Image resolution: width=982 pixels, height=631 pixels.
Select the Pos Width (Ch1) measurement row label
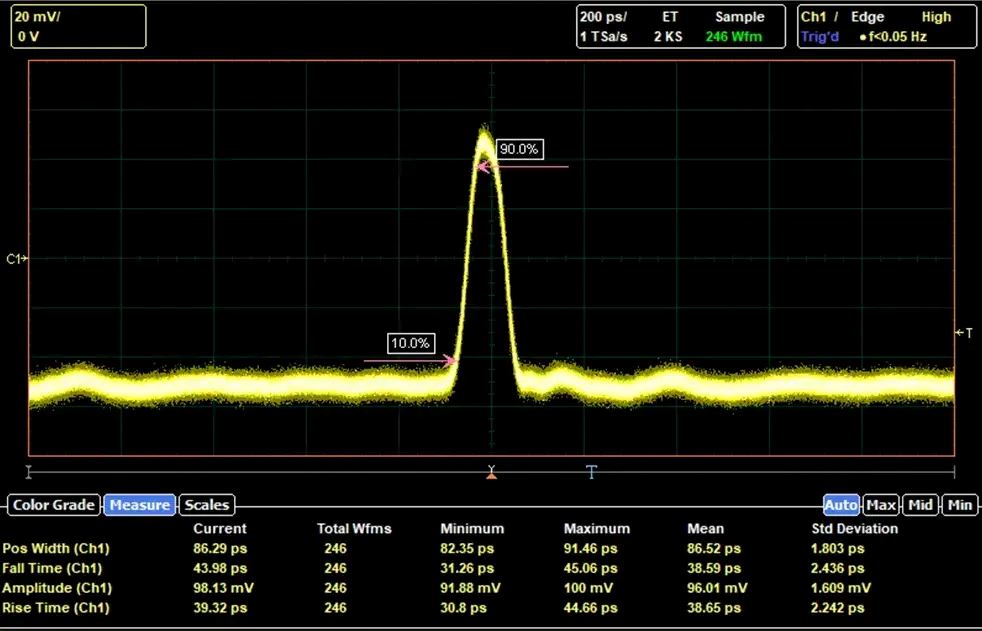56,548
